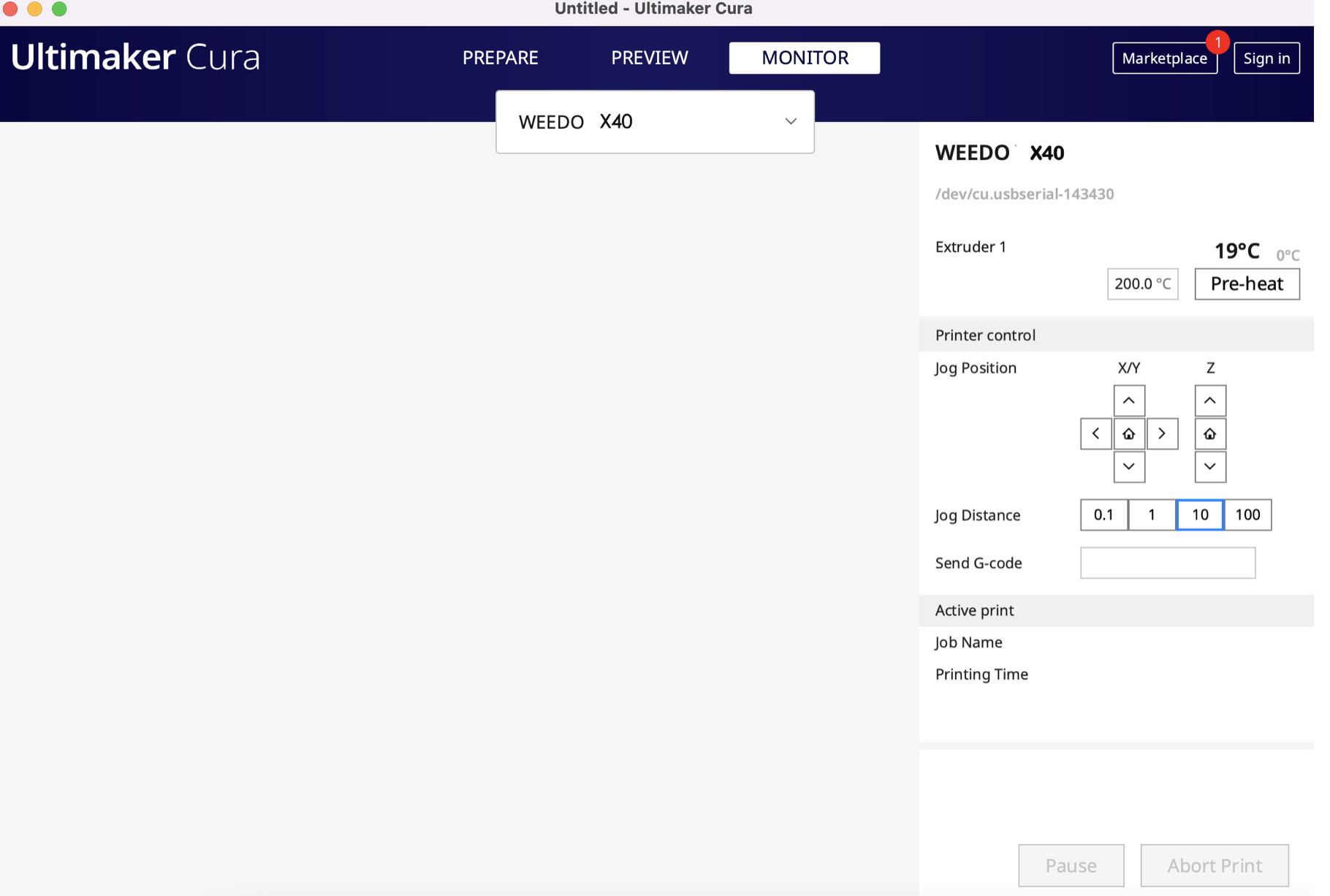This screenshot has width=1330, height=896.
Task: Select jog distance 100
Action: [1247, 515]
